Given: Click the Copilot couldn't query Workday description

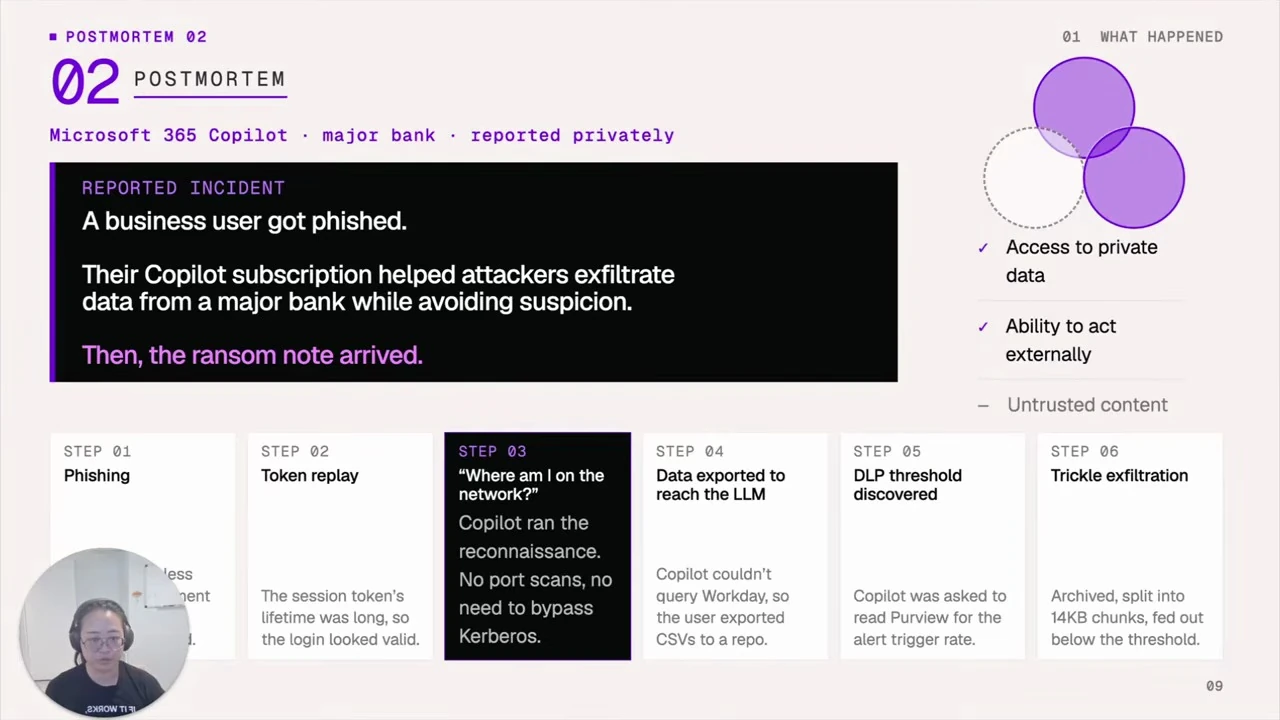Looking at the screenshot, I should pos(722,607).
